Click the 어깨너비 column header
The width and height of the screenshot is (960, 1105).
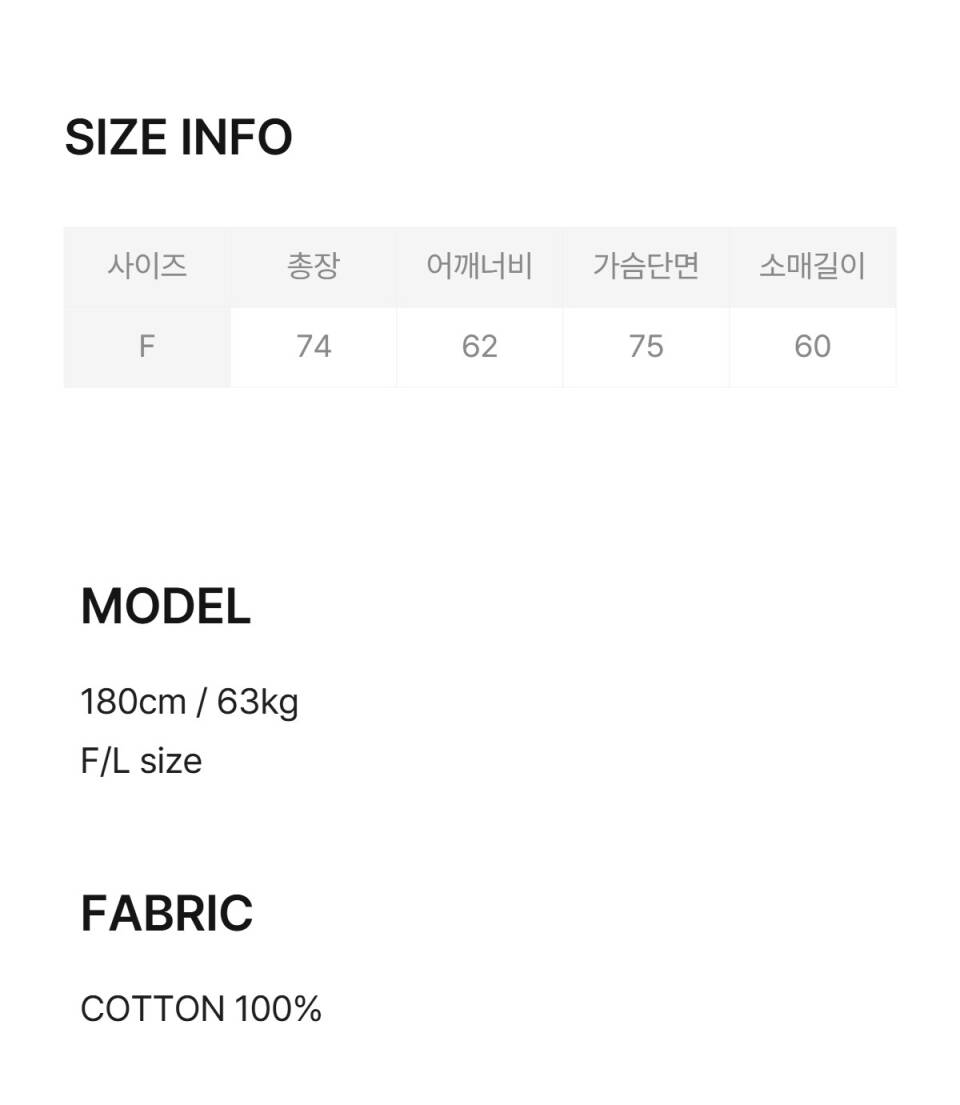click(480, 266)
